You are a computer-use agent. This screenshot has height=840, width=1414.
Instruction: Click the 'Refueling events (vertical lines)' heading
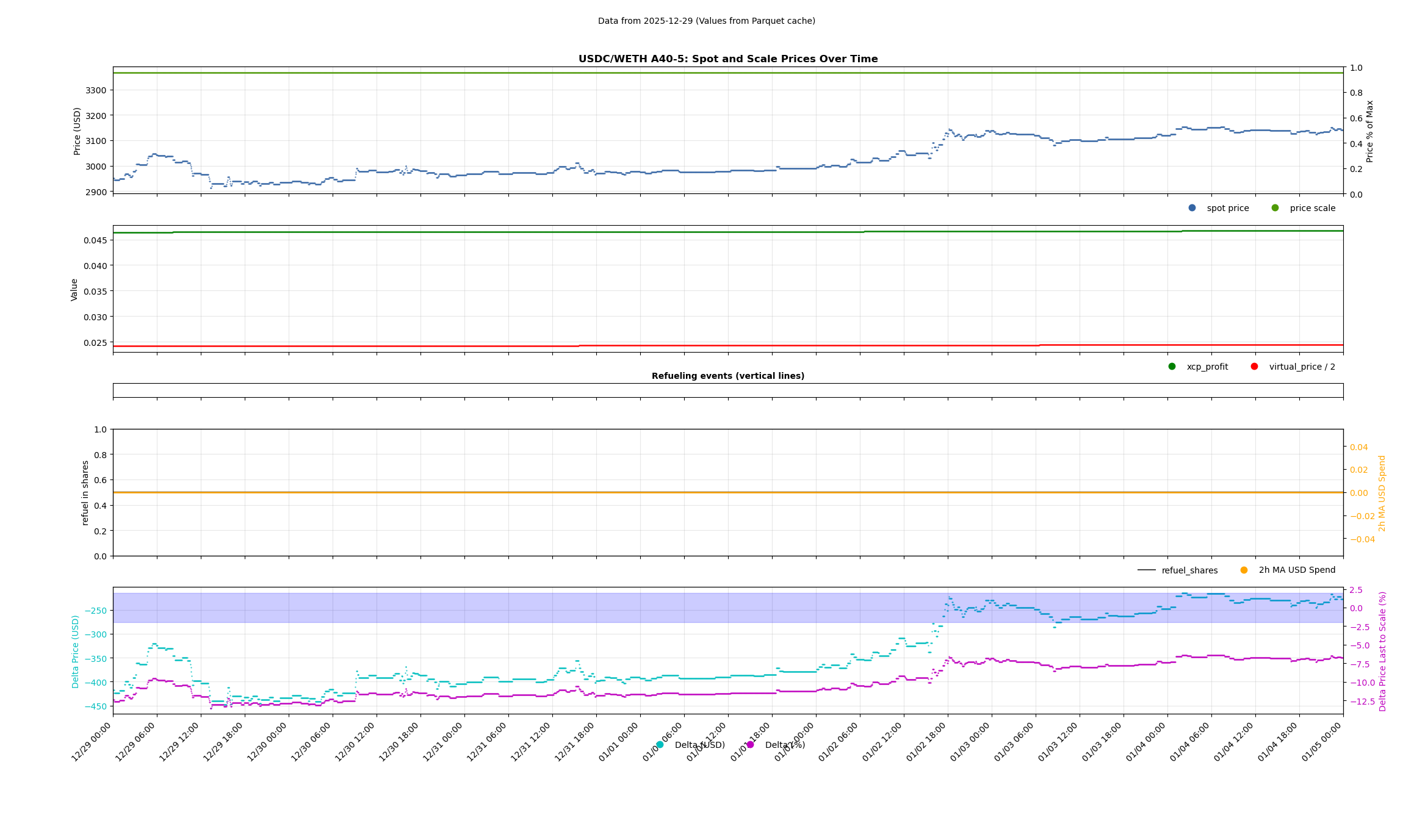(727, 376)
